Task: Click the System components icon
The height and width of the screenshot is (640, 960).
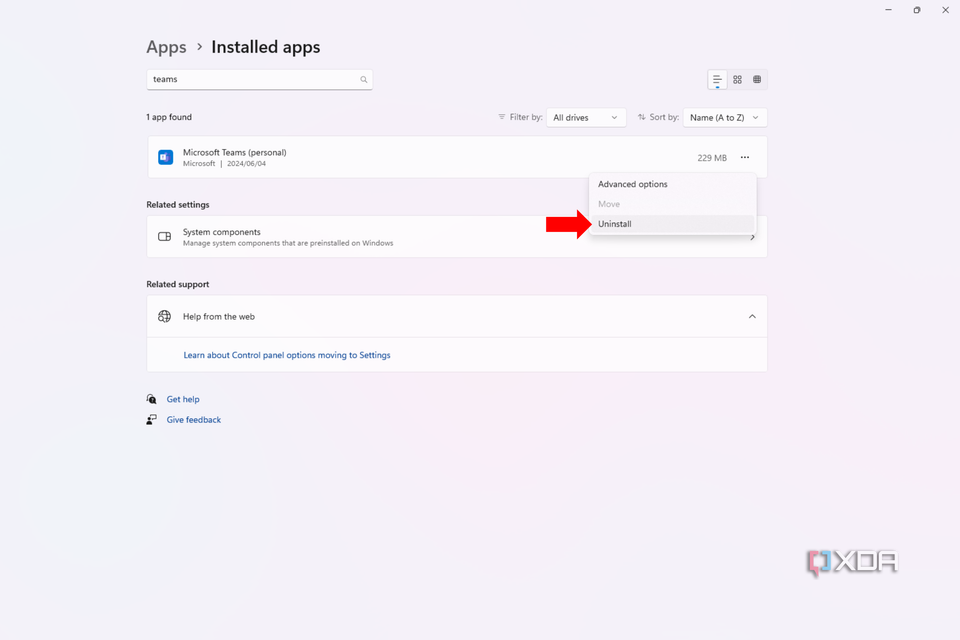Action: pos(164,236)
